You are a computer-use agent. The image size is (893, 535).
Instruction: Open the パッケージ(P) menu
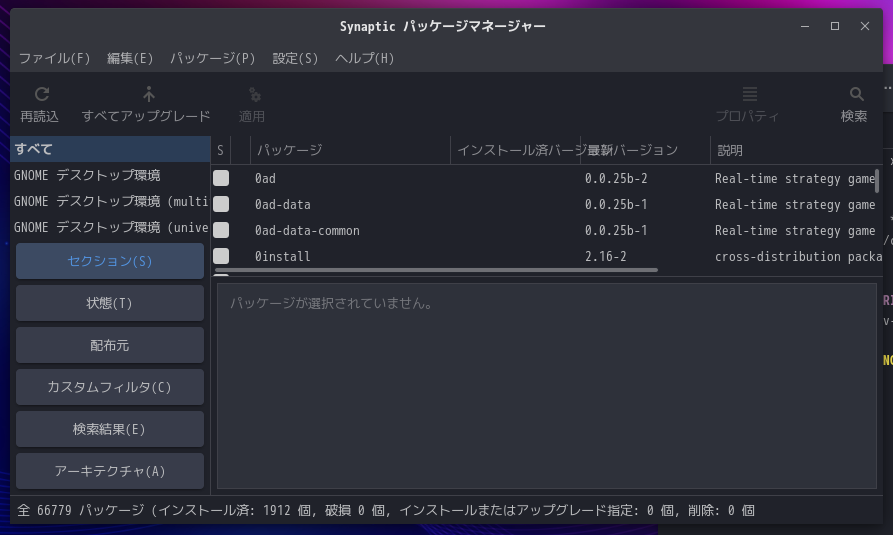click(x=212, y=58)
